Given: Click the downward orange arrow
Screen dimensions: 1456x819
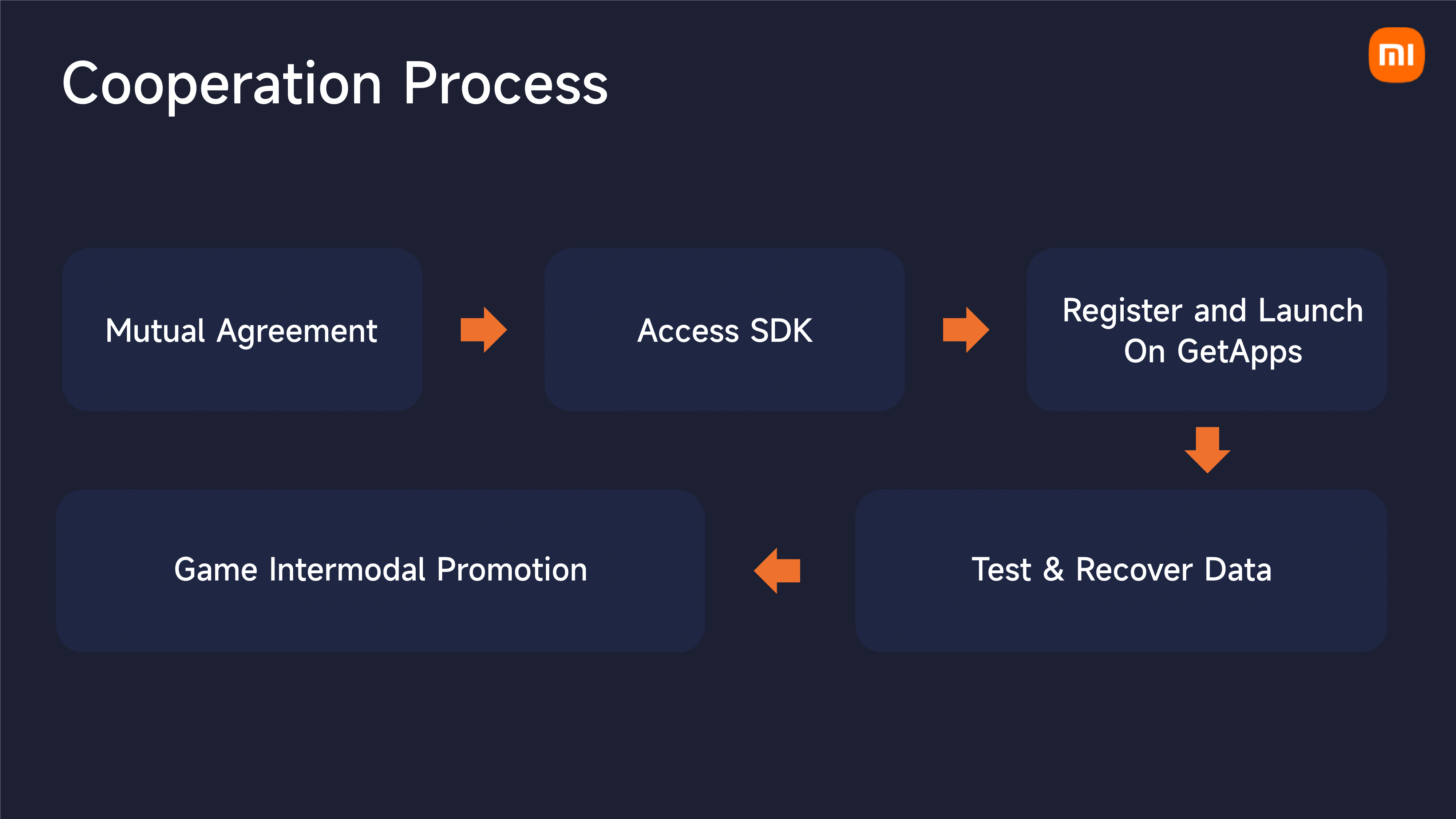Looking at the screenshot, I should pos(1207,449).
